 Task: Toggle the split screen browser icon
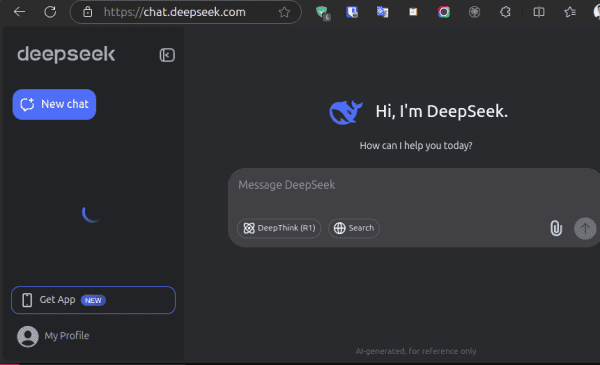pos(539,12)
